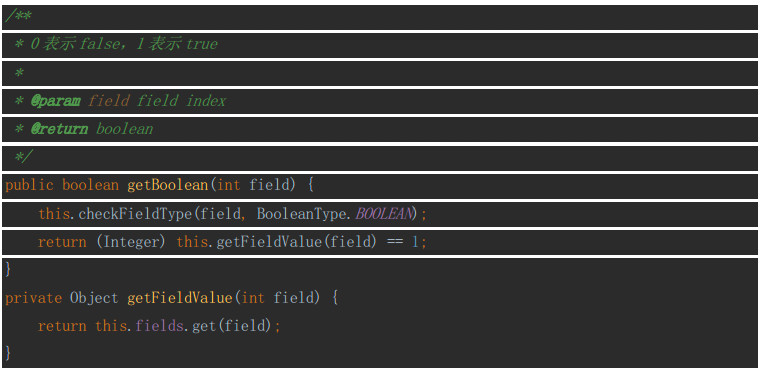
Task: Click the boolean return type keyword
Action: pos(90,186)
